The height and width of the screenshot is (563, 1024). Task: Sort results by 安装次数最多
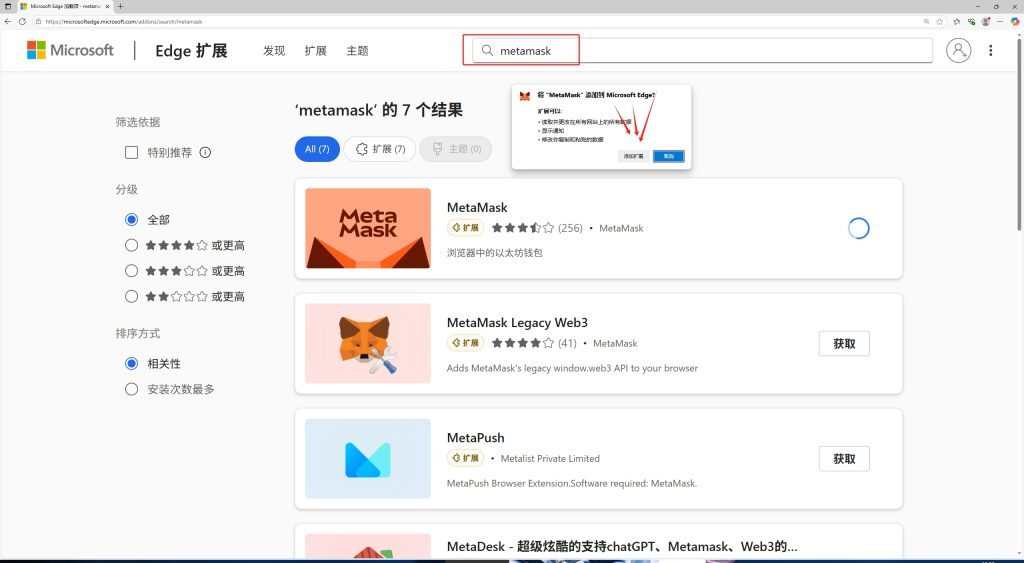click(x=131, y=389)
